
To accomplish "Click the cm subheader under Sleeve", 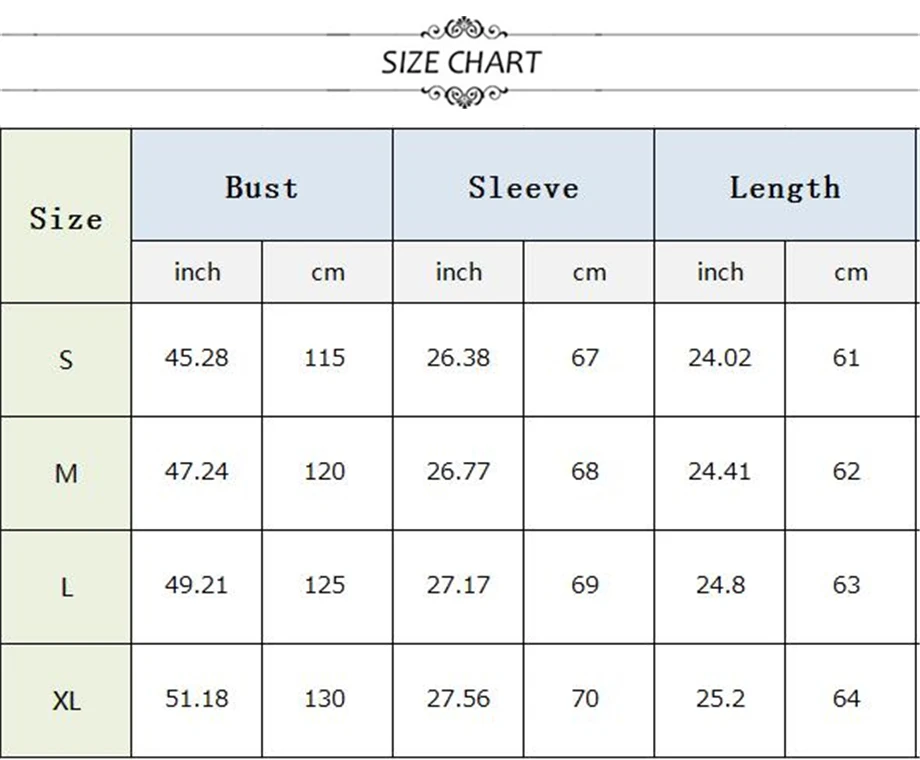I will pyautogui.click(x=588, y=272).
